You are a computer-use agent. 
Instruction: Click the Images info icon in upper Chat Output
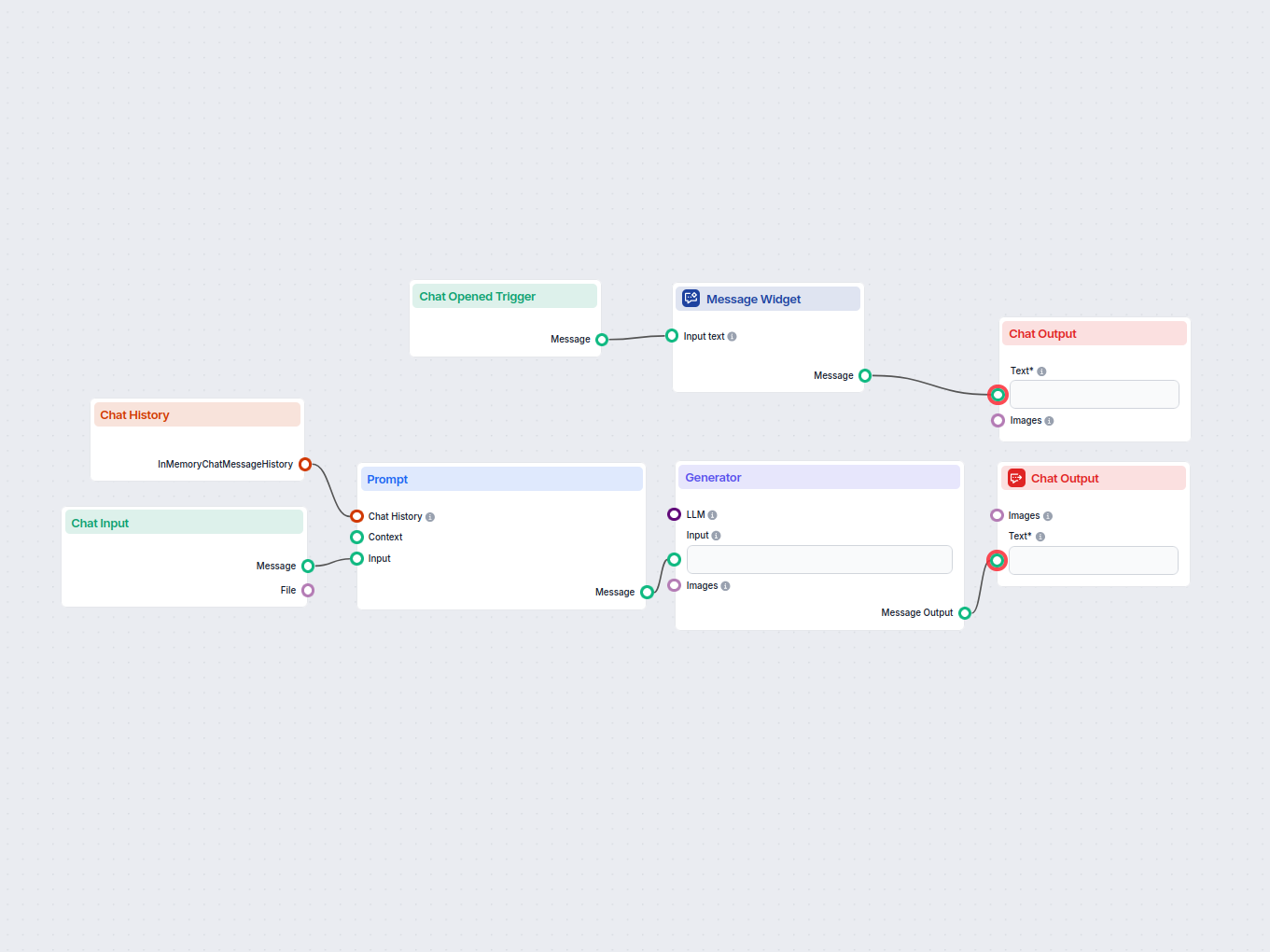pos(1050,420)
